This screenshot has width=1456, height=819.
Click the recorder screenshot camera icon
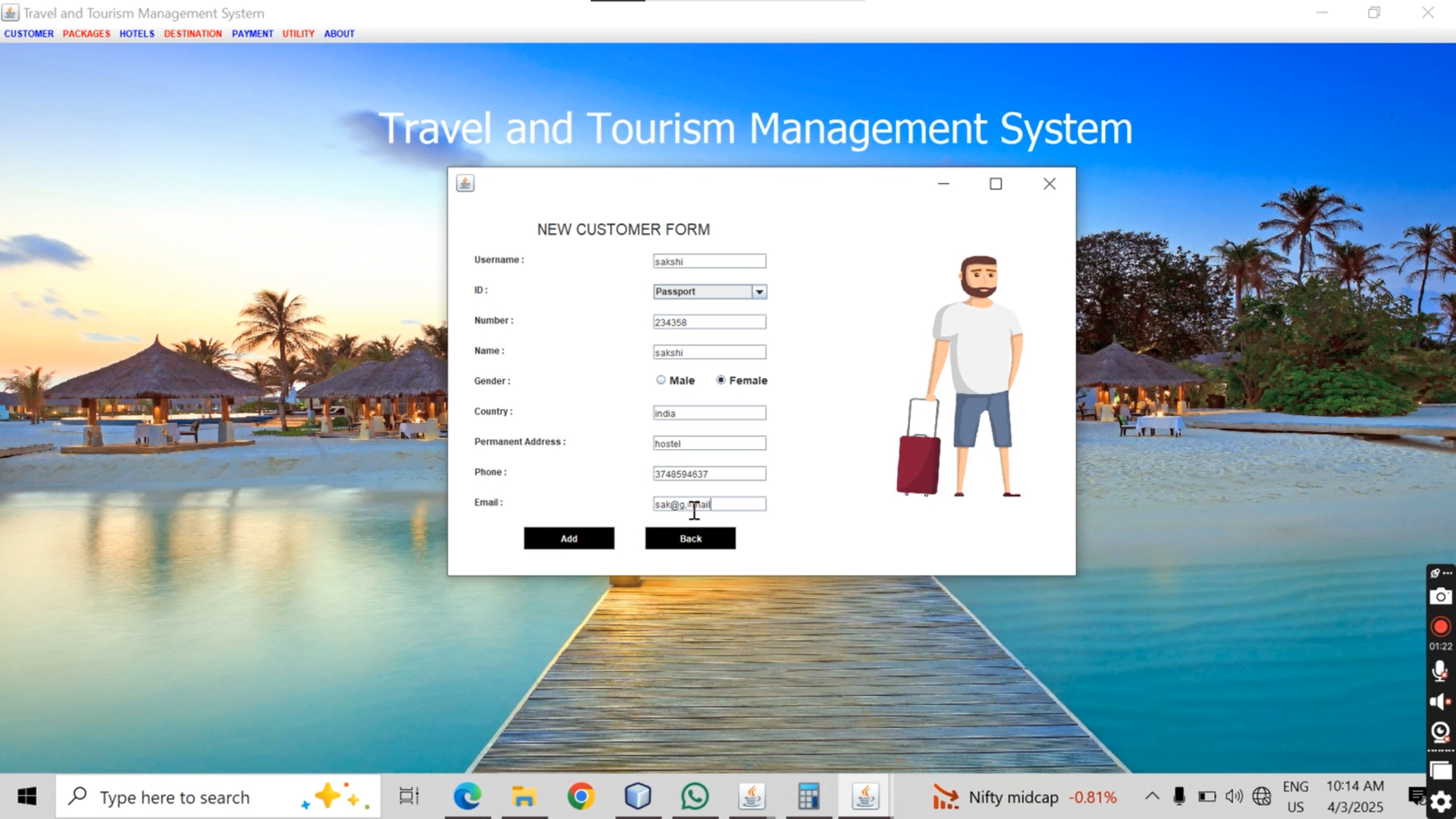1440,597
